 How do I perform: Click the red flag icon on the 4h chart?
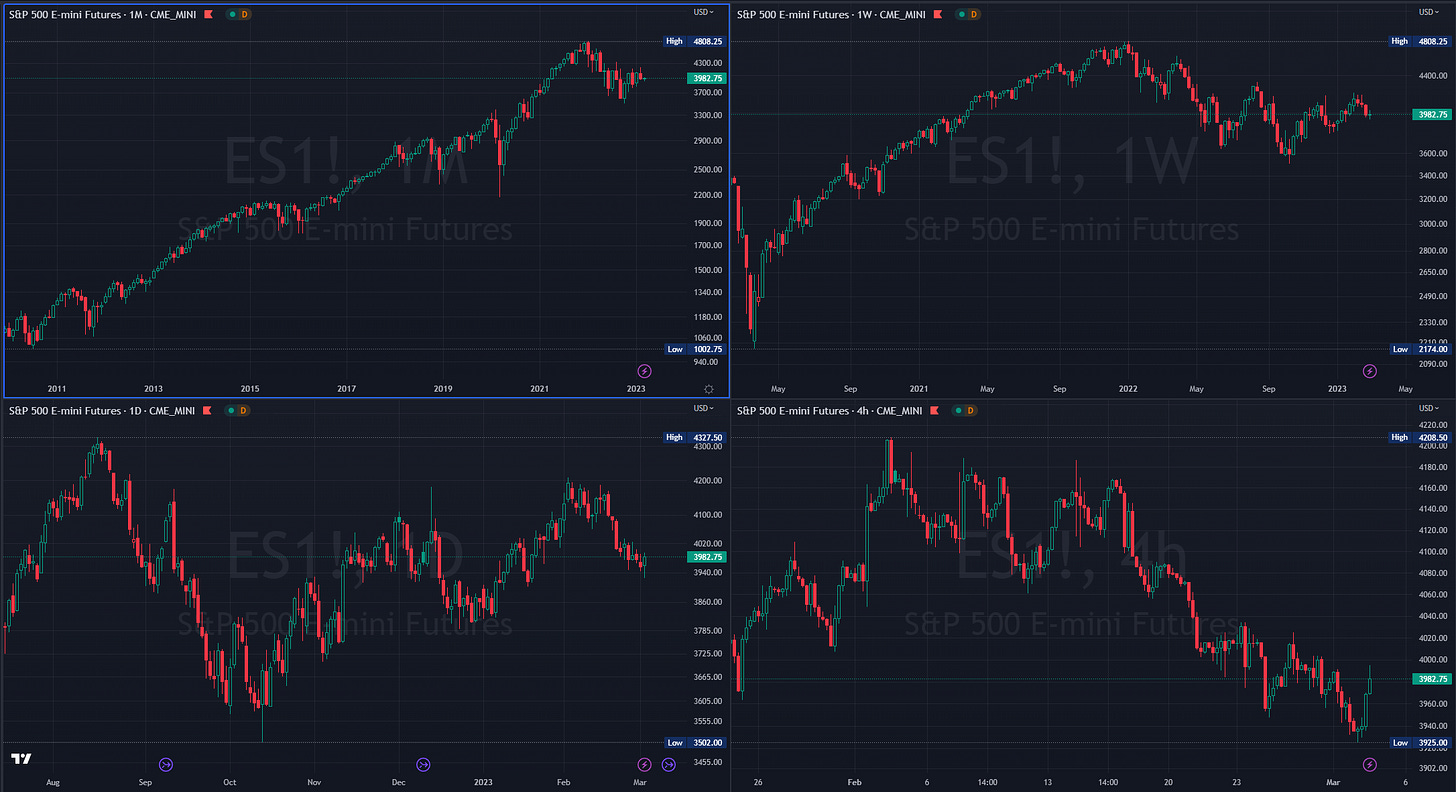coord(936,410)
